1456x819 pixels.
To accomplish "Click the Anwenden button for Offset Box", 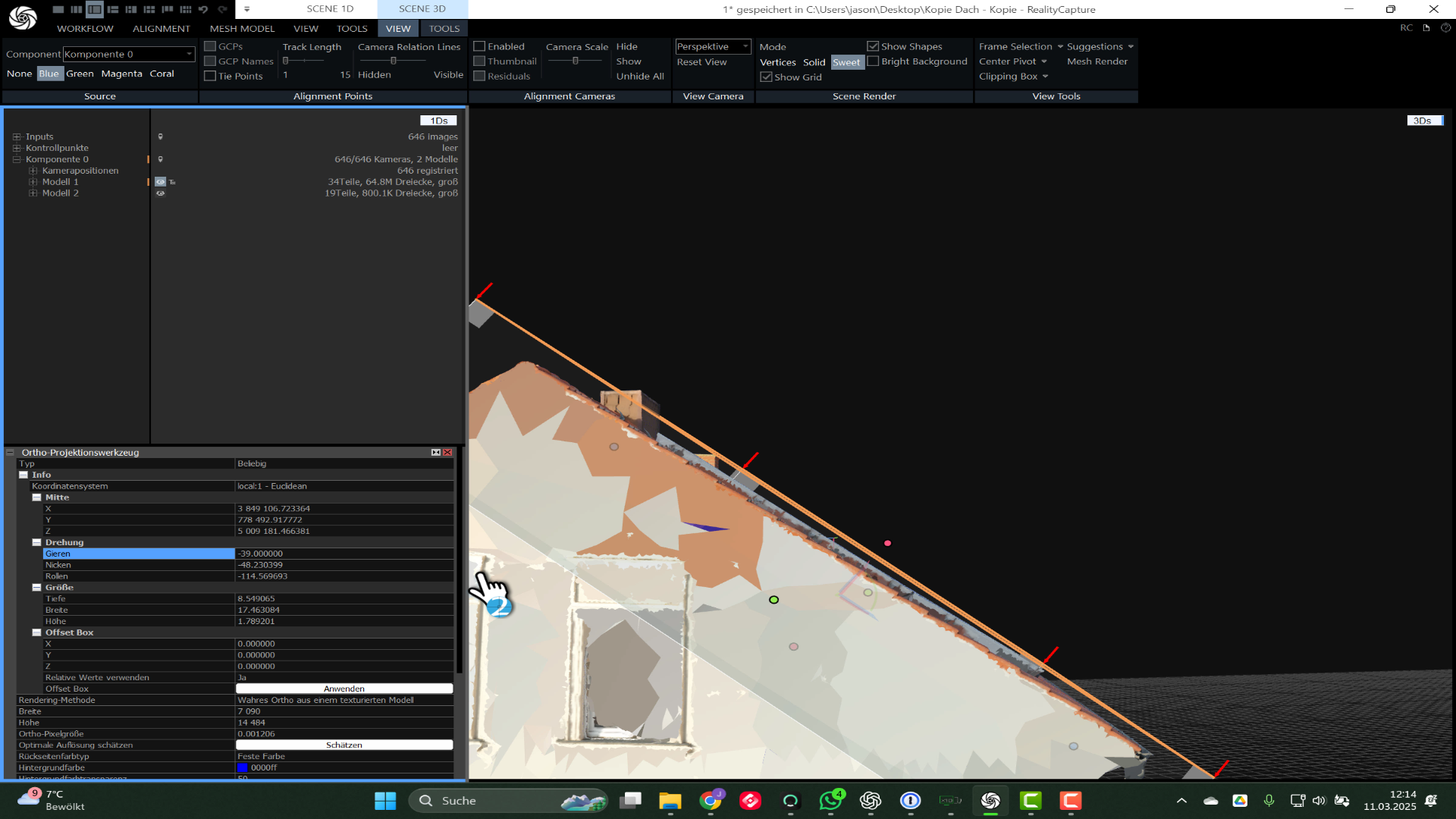I will click(344, 689).
